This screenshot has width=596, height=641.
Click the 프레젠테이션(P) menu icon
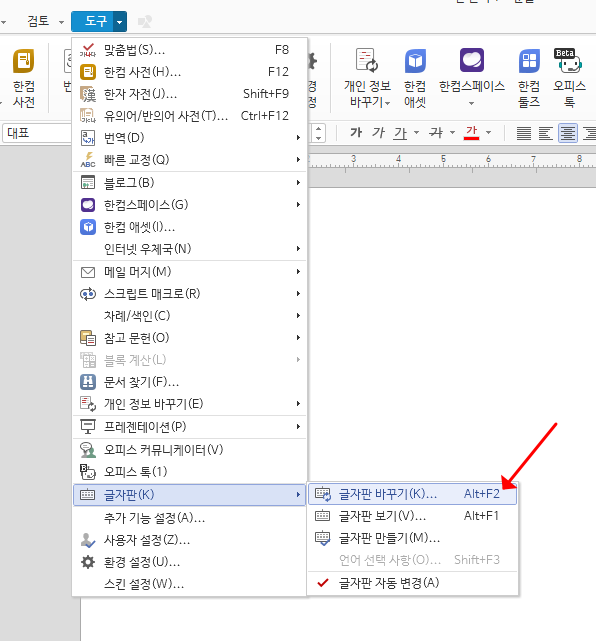coord(88,427)
